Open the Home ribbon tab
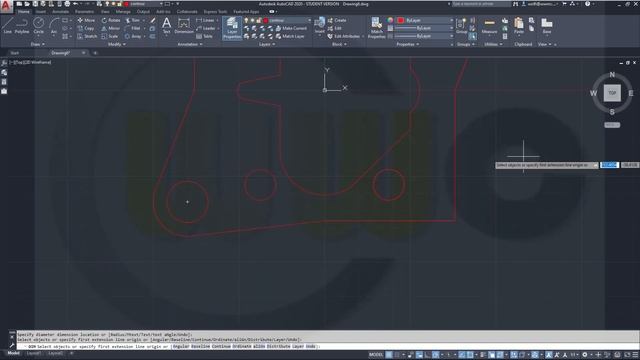This screenshot has height=360, width=640. pos(24,12)
